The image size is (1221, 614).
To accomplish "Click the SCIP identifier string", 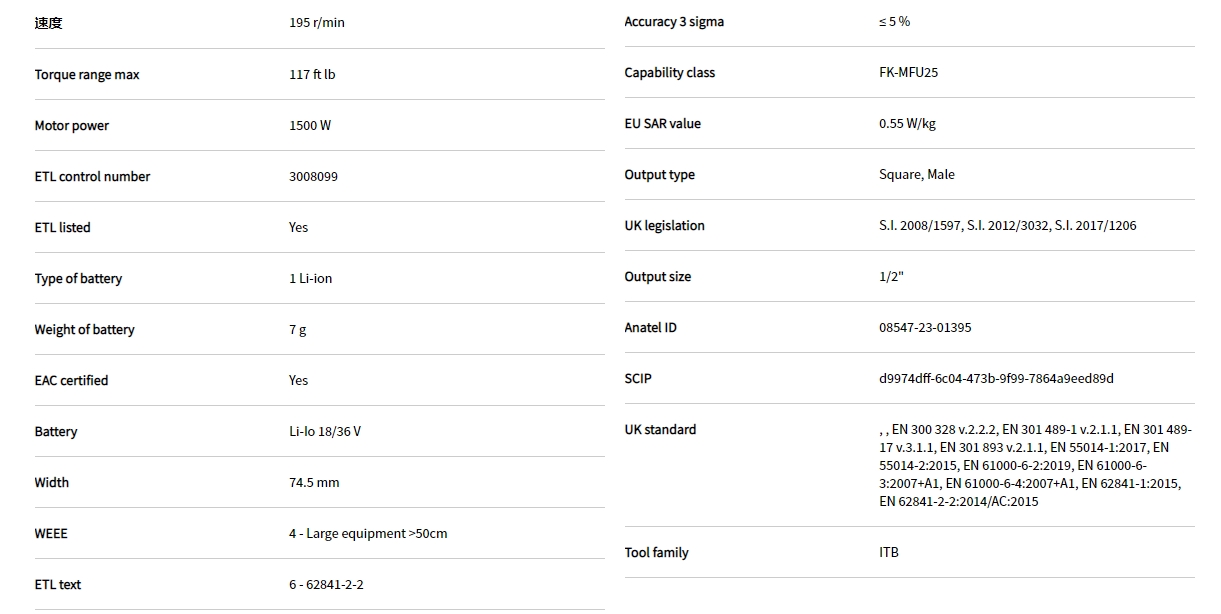I will click(996, 379).
